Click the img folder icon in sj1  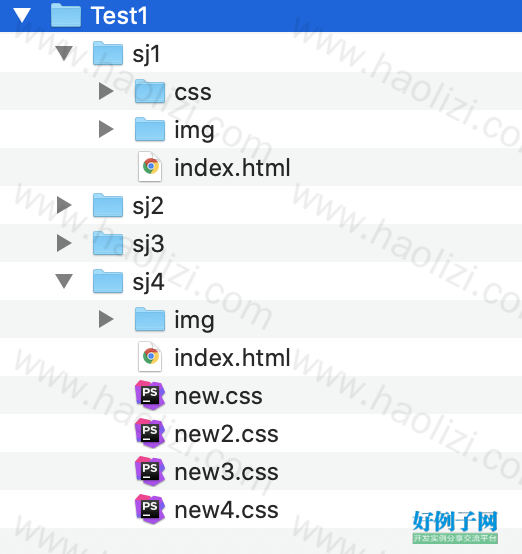pos(150,129)
